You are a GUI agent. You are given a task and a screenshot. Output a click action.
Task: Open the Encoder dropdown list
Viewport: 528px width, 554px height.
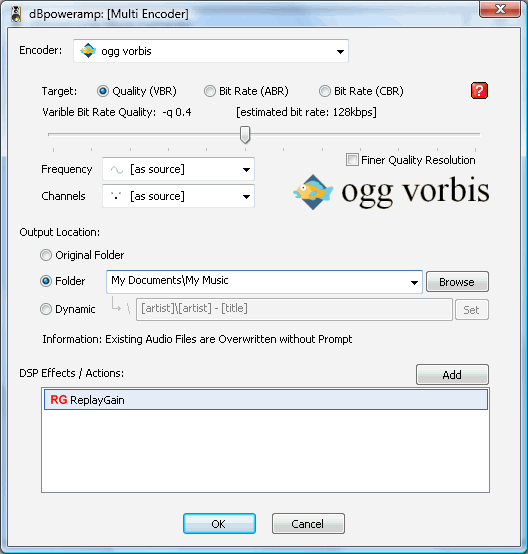(x=340, y=52)
